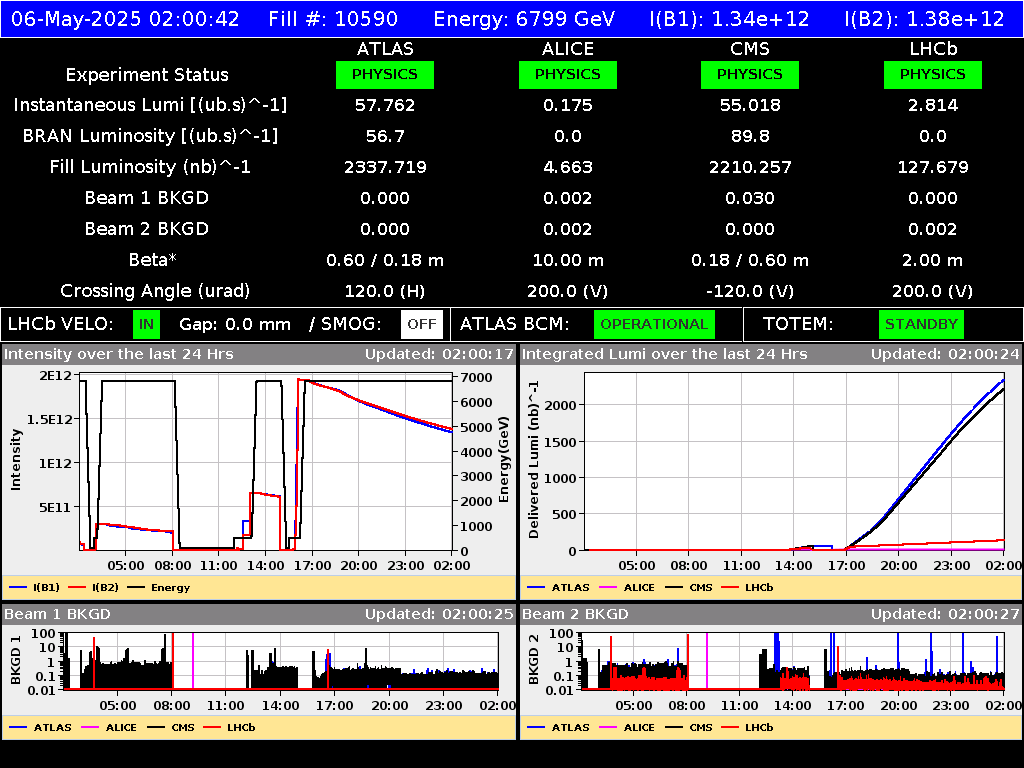This screenshot has width=1024, height=768.
Task: Click the Crossing Angle (urad) label
Action: pyautogui.click(x=155, y=291)
